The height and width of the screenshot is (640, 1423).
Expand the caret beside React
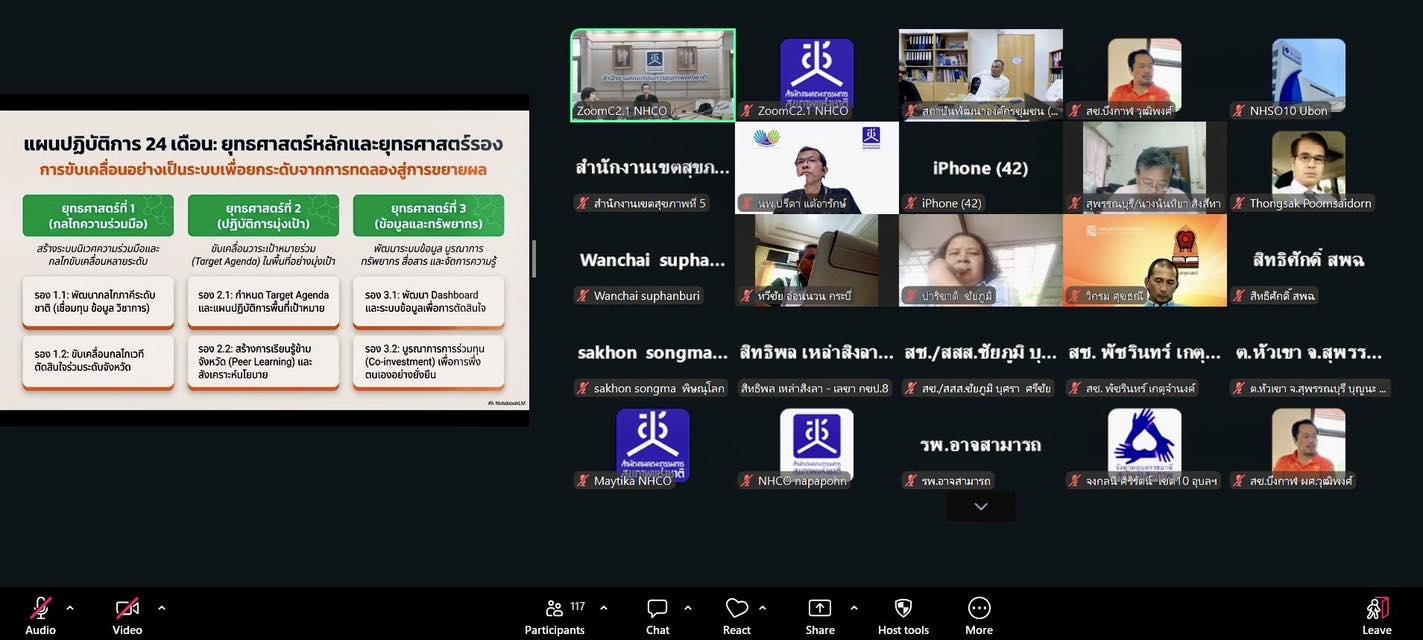click(762, 607)
